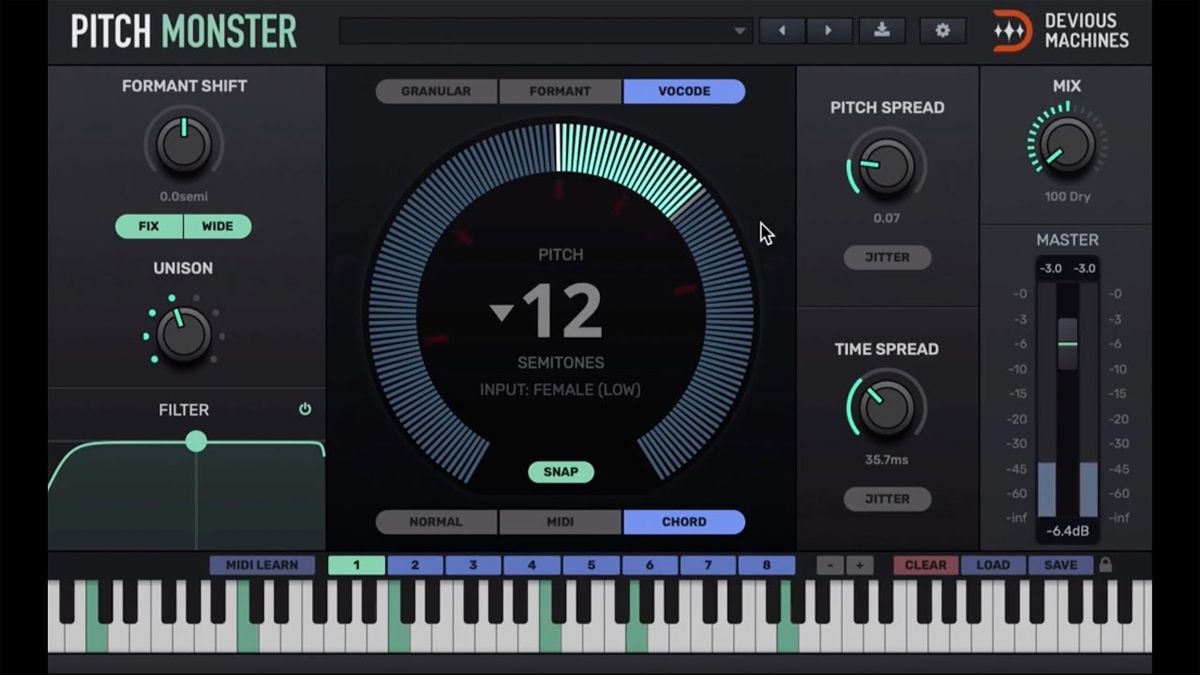This screenshot has height=675, width=1200.
Task: Click the CLEAR chord button
Action: 925,564
